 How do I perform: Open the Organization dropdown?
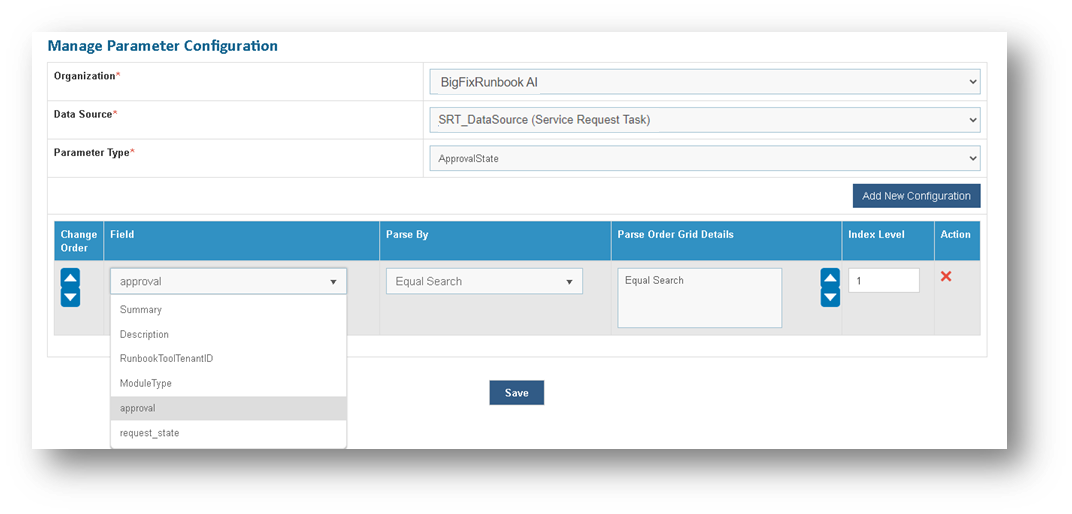pos(704,82)
